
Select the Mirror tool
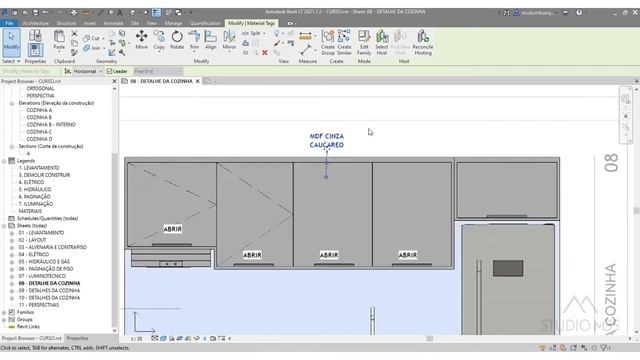pos(229,40)
